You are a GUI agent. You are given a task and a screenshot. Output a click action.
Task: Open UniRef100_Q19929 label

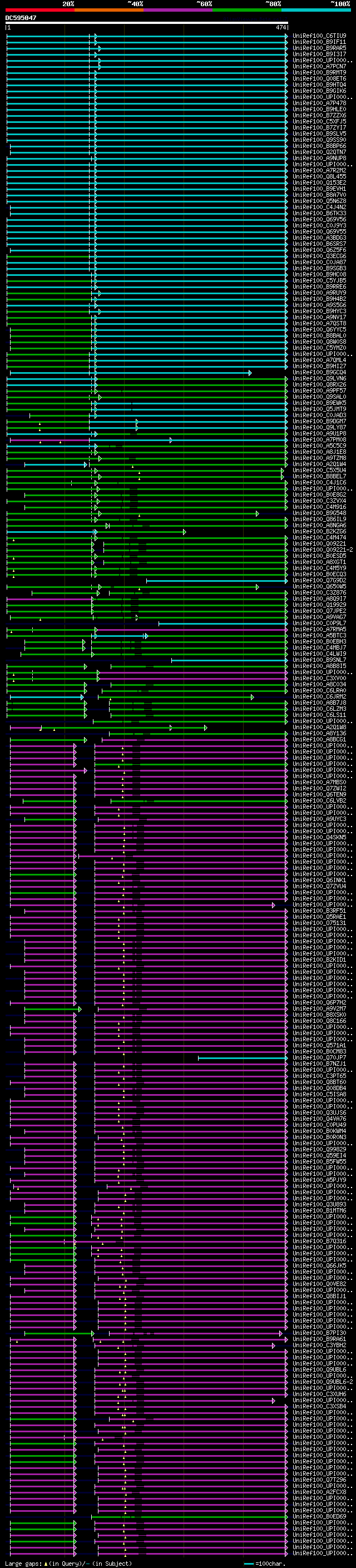click(x=319, y=605)
